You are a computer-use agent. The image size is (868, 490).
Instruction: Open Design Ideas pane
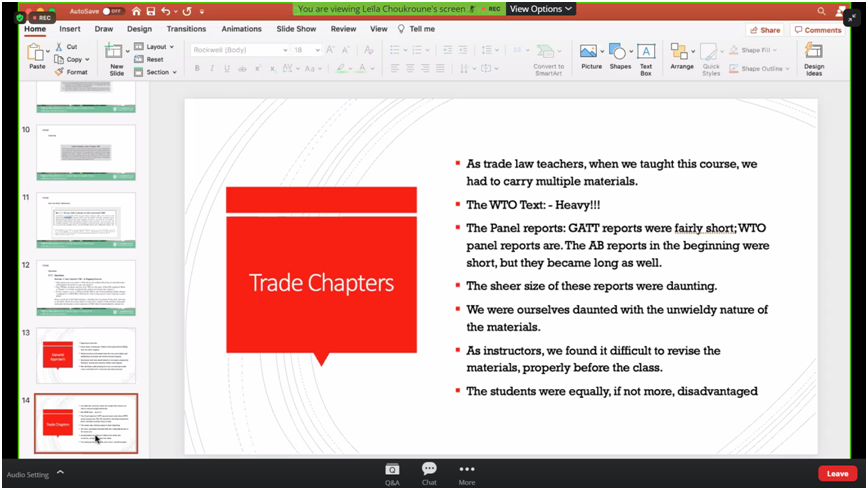click(814, 58)
